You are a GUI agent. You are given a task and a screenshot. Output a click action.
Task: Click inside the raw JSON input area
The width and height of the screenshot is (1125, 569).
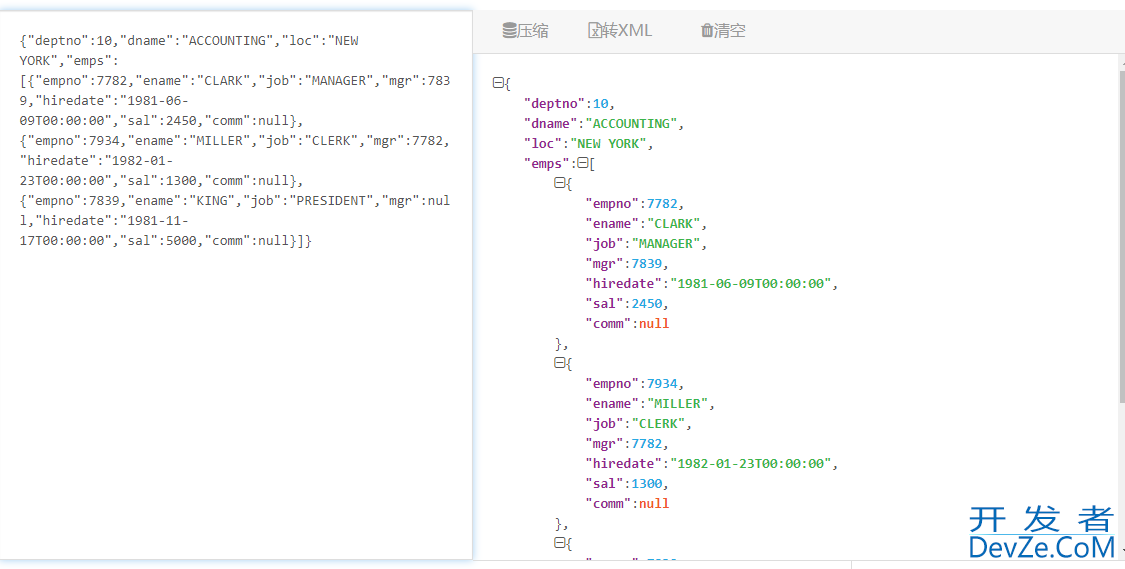(236, 287)
